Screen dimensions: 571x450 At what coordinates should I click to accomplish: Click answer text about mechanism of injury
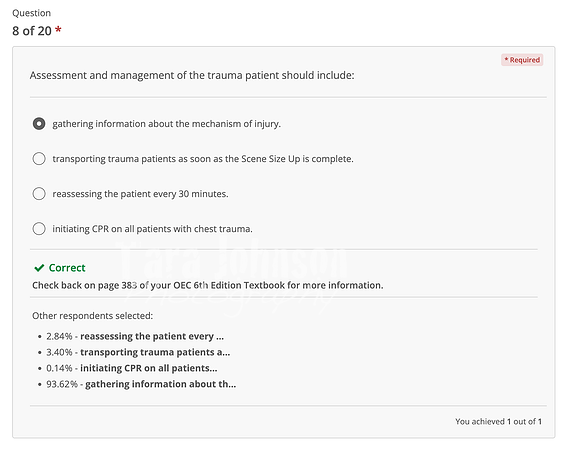tap(166, 124)
